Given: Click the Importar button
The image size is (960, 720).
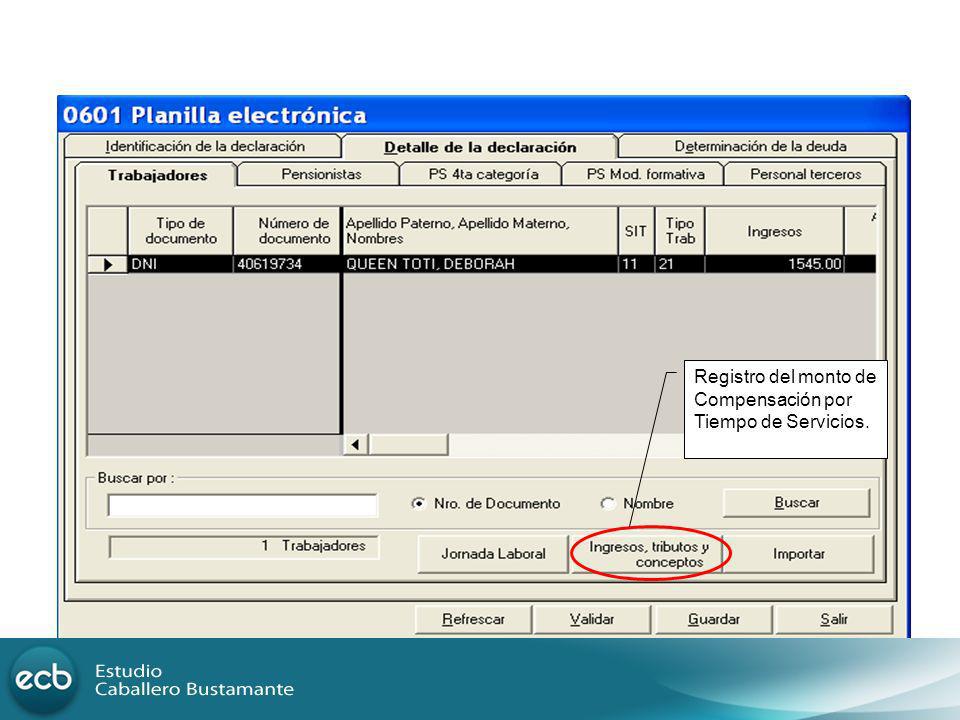Looking at the screenshot, I should pos(798,554).
